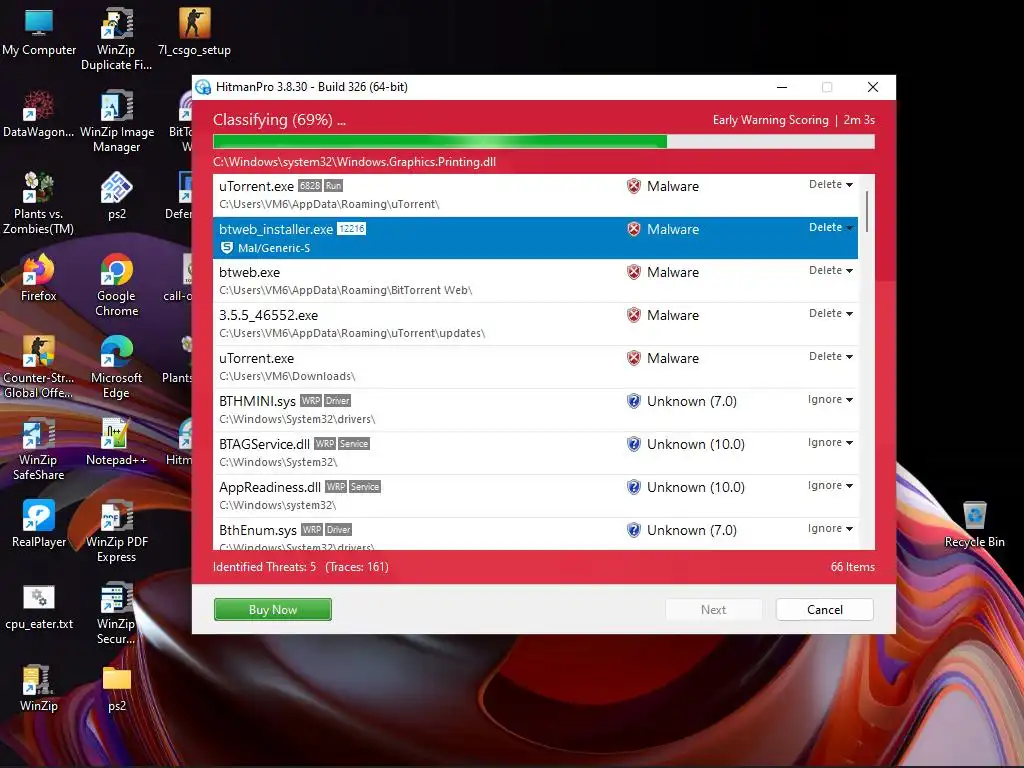Image resolution: width=1024 pixels, height=768 pixels.
Task: Click the 6828 process ID badge
Action: 310,185
